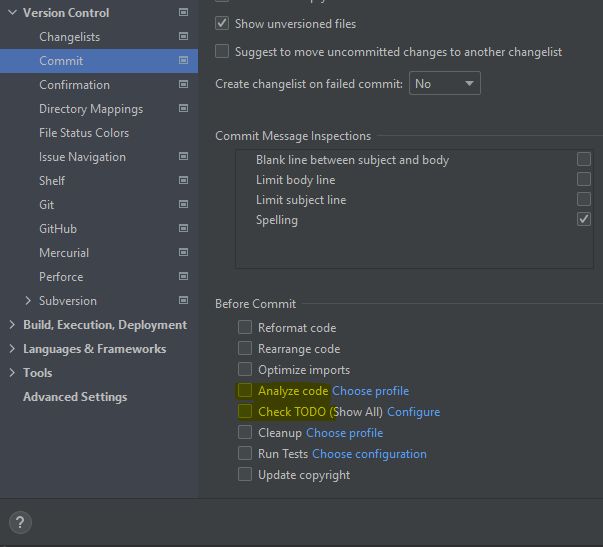
Task: Click Configure link for Check TODO
Action: [x=413, y=412]
